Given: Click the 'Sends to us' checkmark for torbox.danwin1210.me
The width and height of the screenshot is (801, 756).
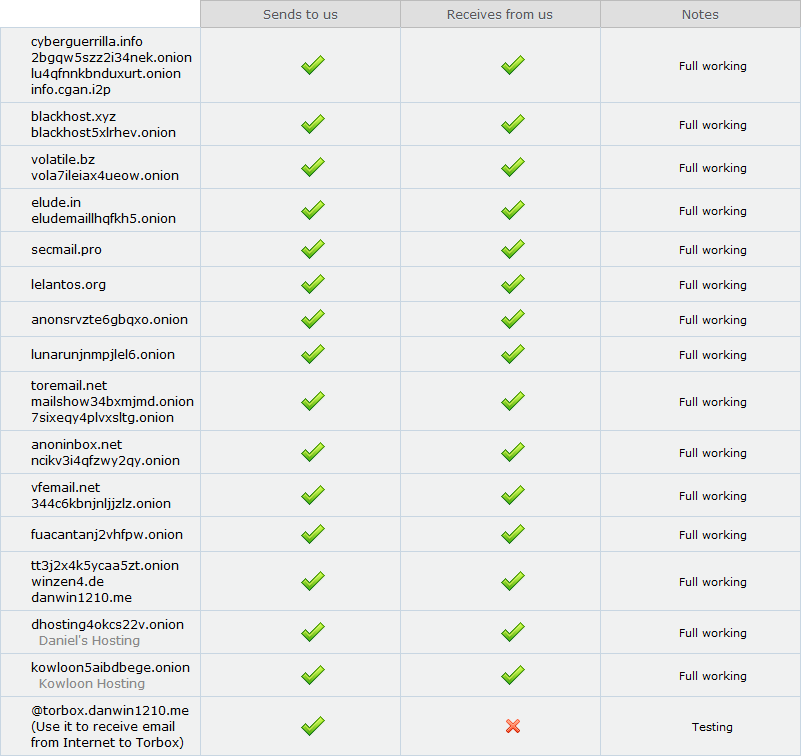Looking at the screenshot, I should click(313, 726).
